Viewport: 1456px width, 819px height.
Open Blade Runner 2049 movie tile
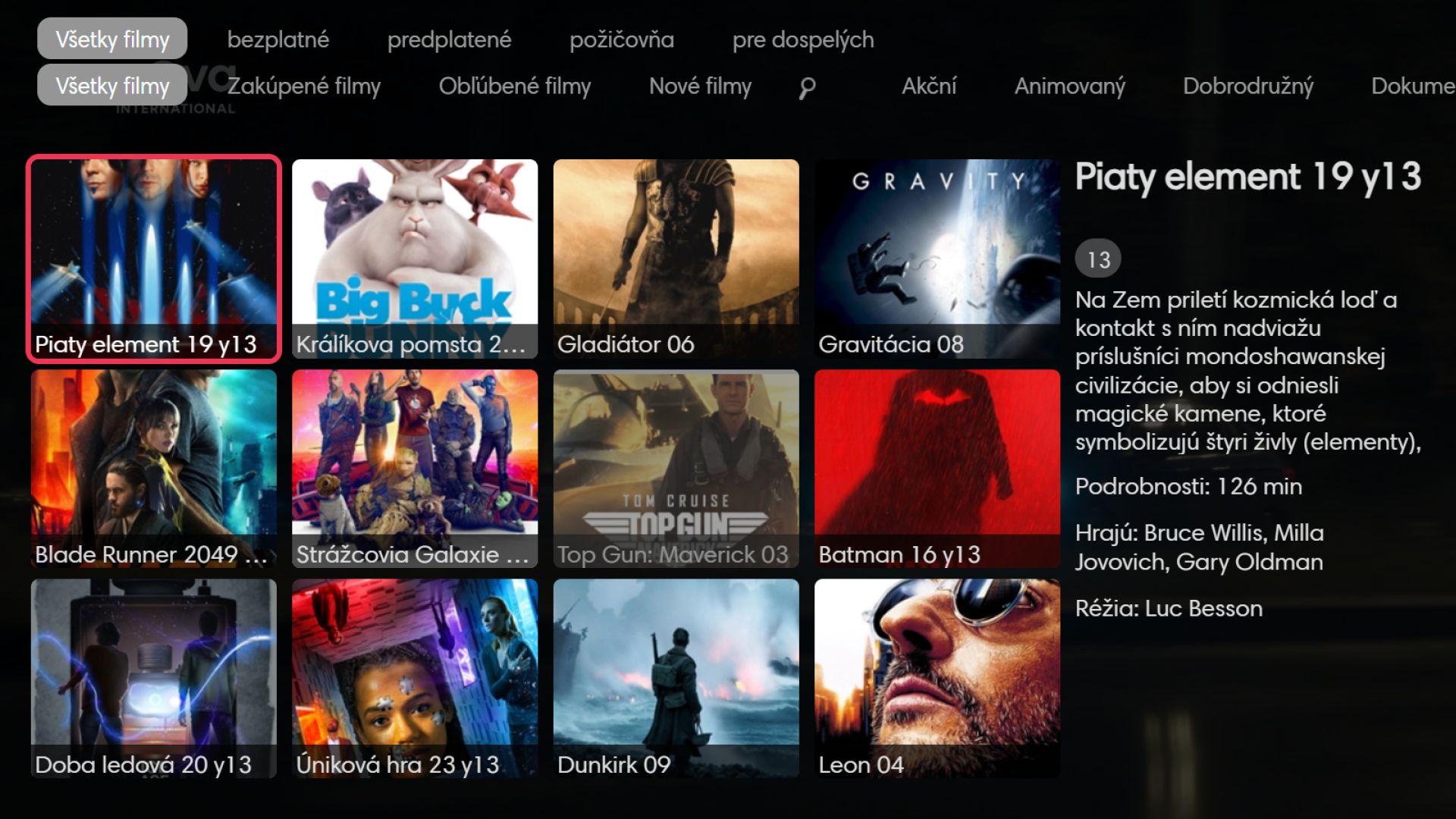click(x=154, y=469)
